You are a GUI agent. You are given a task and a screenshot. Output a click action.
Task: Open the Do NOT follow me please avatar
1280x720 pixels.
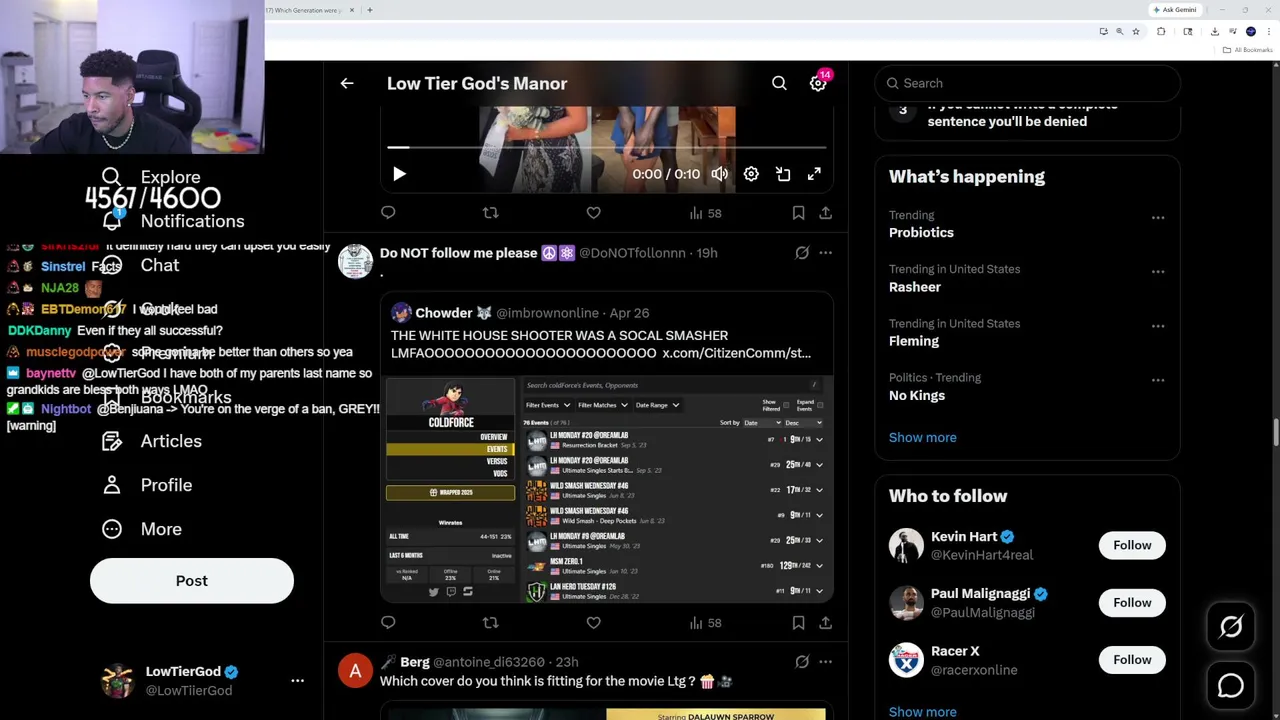(x=355, y=261)
